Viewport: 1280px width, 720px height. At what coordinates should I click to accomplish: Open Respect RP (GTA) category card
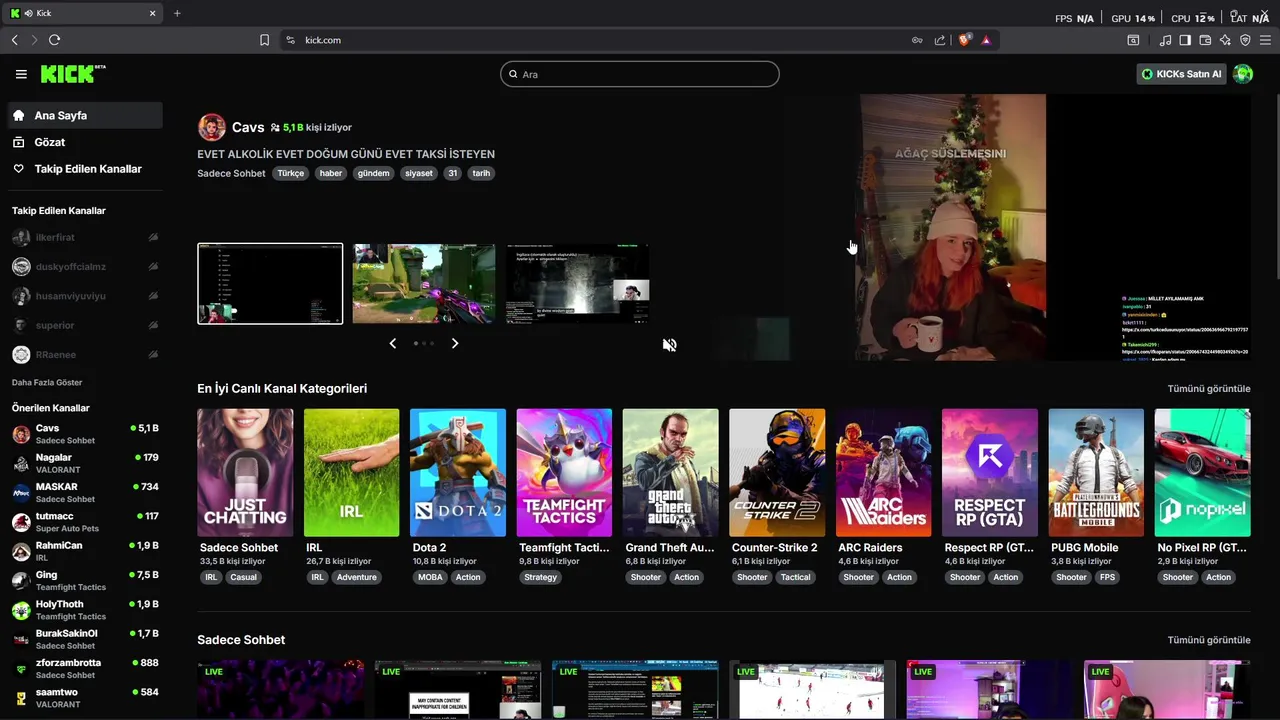990,473
